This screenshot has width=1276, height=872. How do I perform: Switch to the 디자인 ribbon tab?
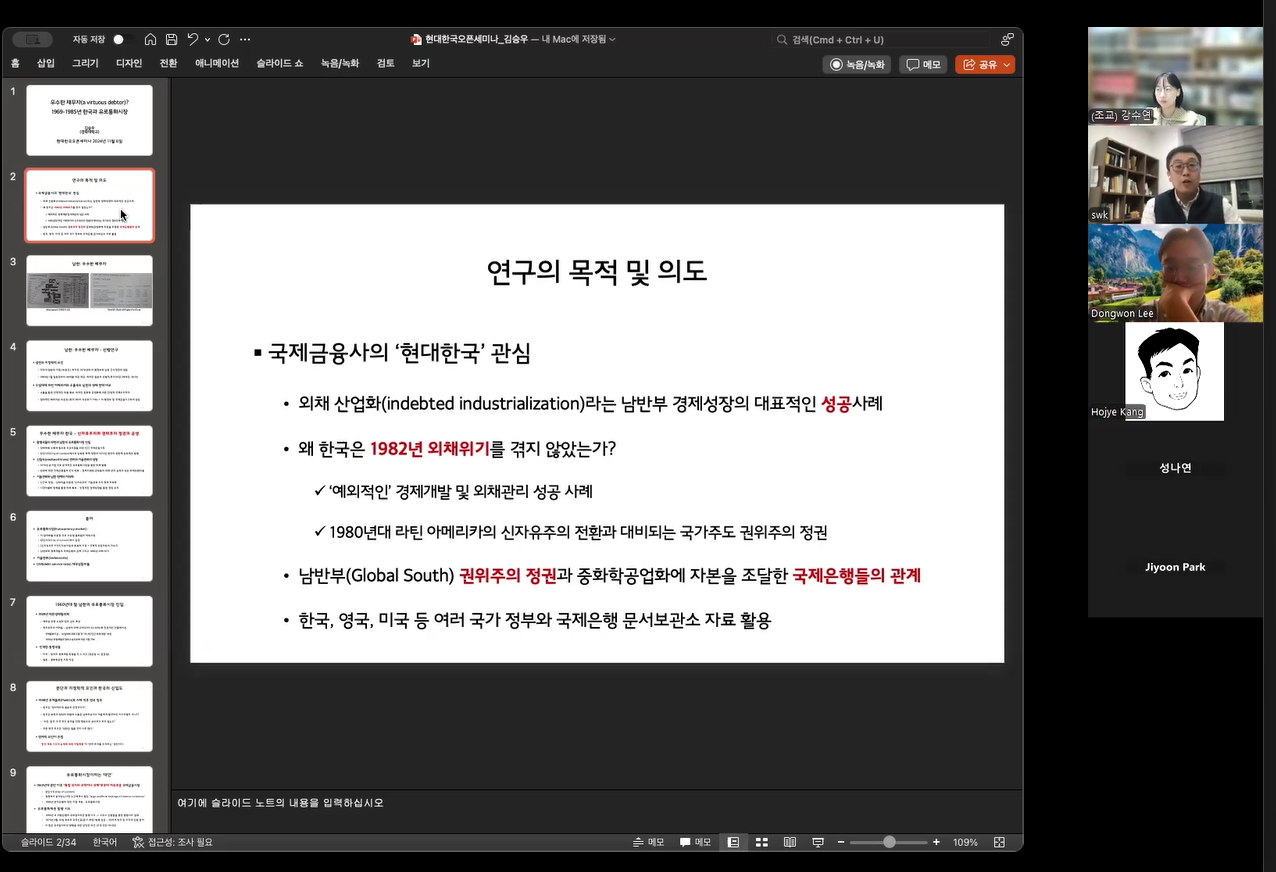[129, 63]
